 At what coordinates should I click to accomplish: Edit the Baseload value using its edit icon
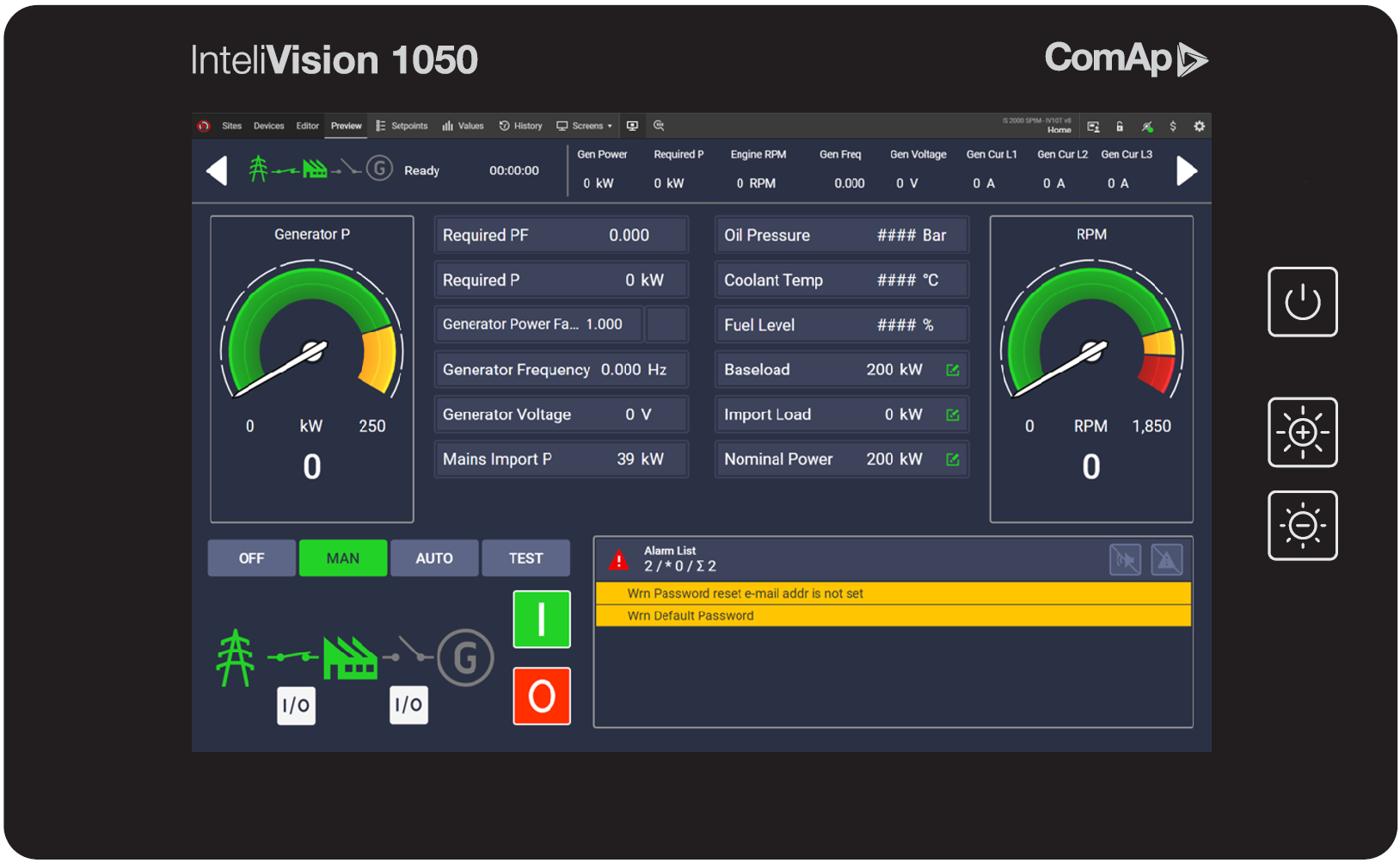tap(952, 369)
